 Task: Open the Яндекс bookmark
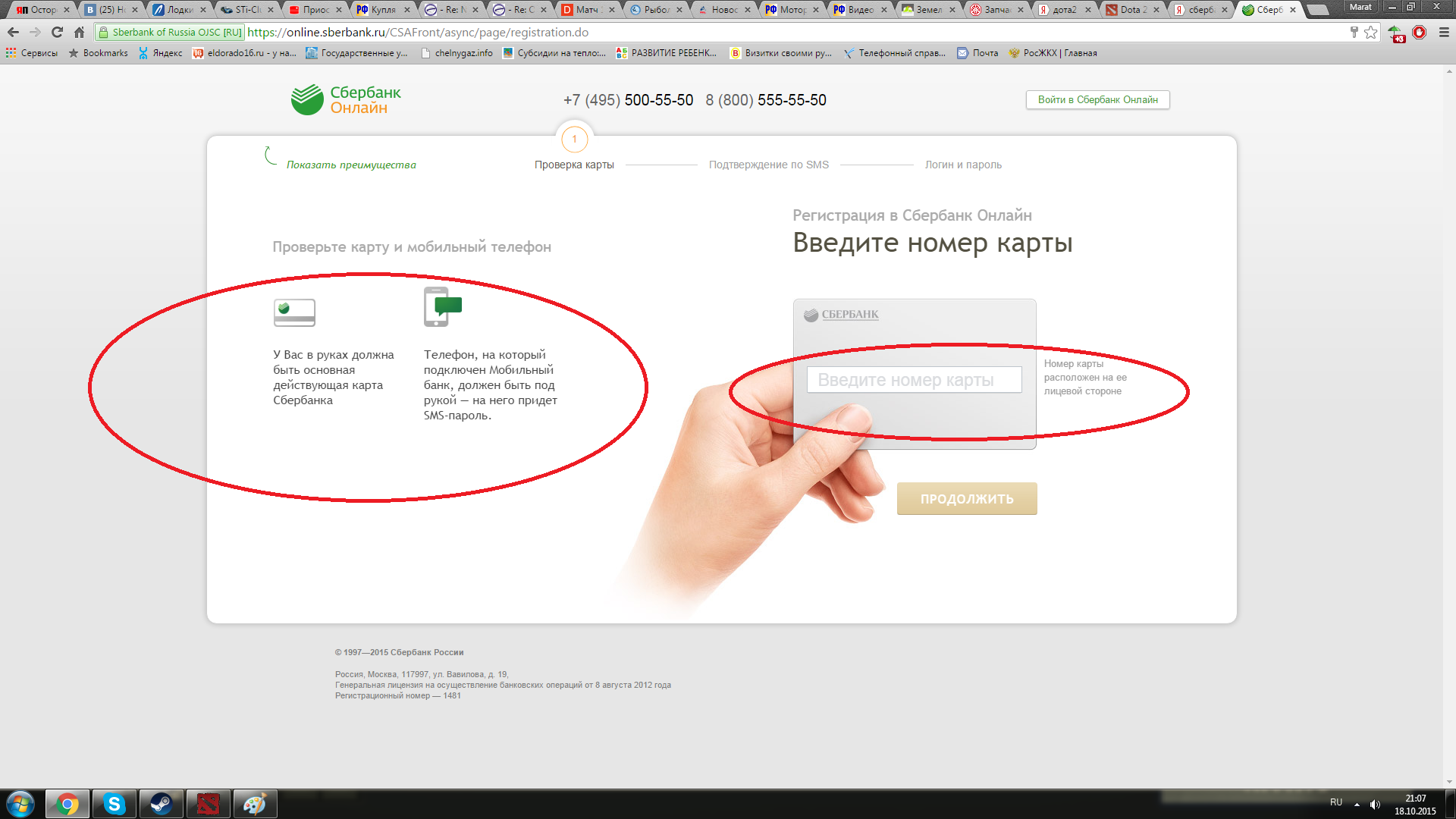click(160, 53)
